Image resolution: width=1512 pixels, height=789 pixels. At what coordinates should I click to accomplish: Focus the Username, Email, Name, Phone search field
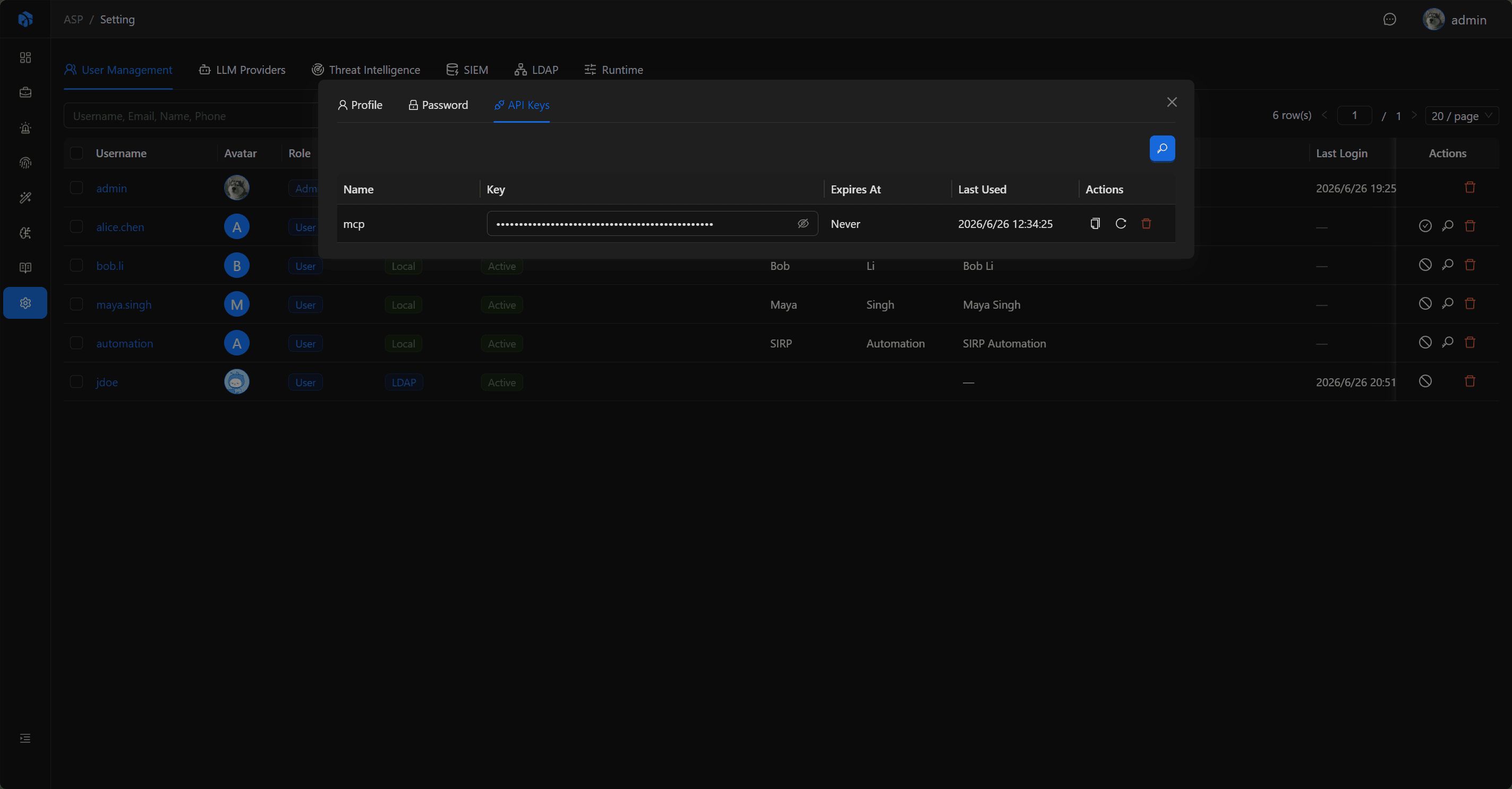[x=191, y=116]
